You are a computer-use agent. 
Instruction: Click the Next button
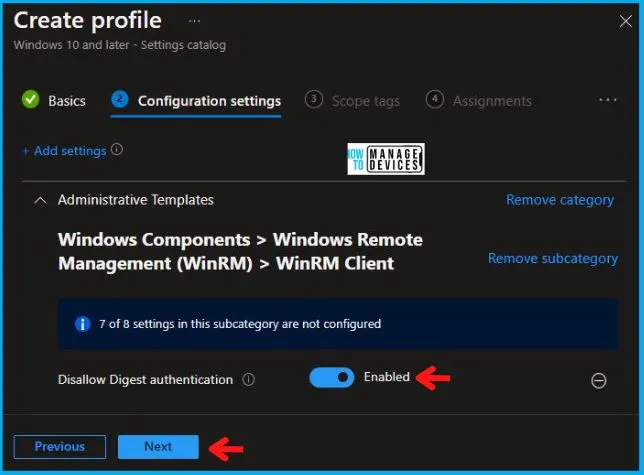pos(158,447)
